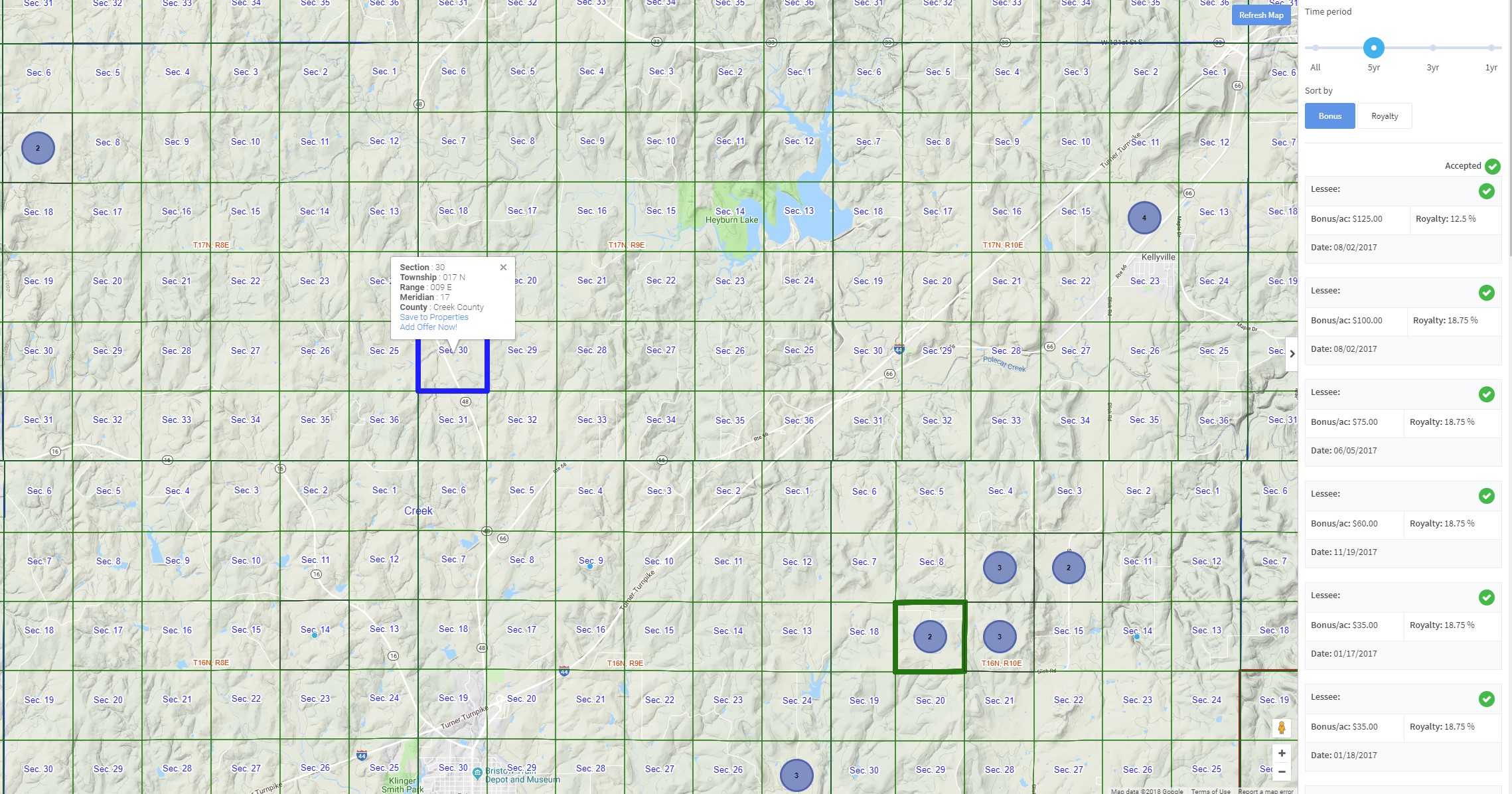Click Date: 11/19/2017 entry
This screenshot has width=1512, height=794.
[x=1344, y=552]
